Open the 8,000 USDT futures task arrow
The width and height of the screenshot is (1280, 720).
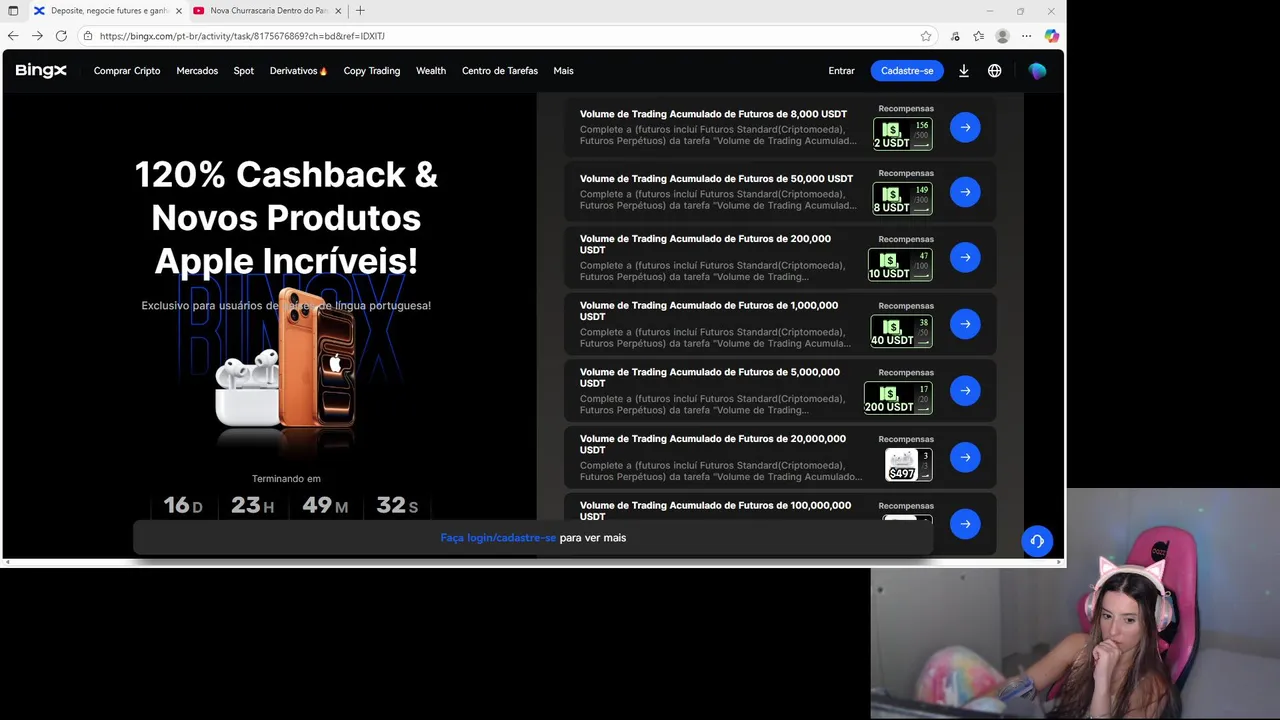pyautogui.click(x=965, y=127)
